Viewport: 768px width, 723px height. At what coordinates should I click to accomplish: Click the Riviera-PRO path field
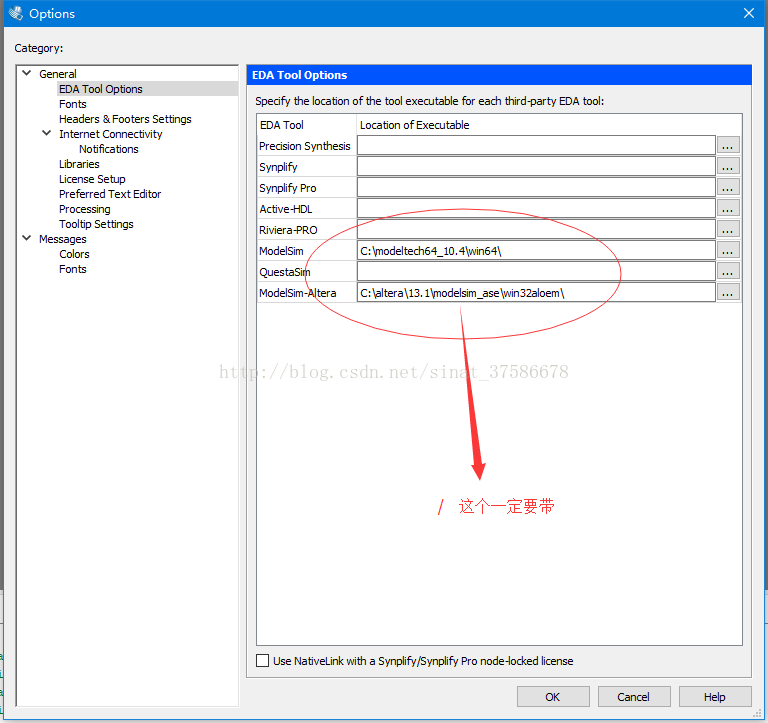coord(536,230)
